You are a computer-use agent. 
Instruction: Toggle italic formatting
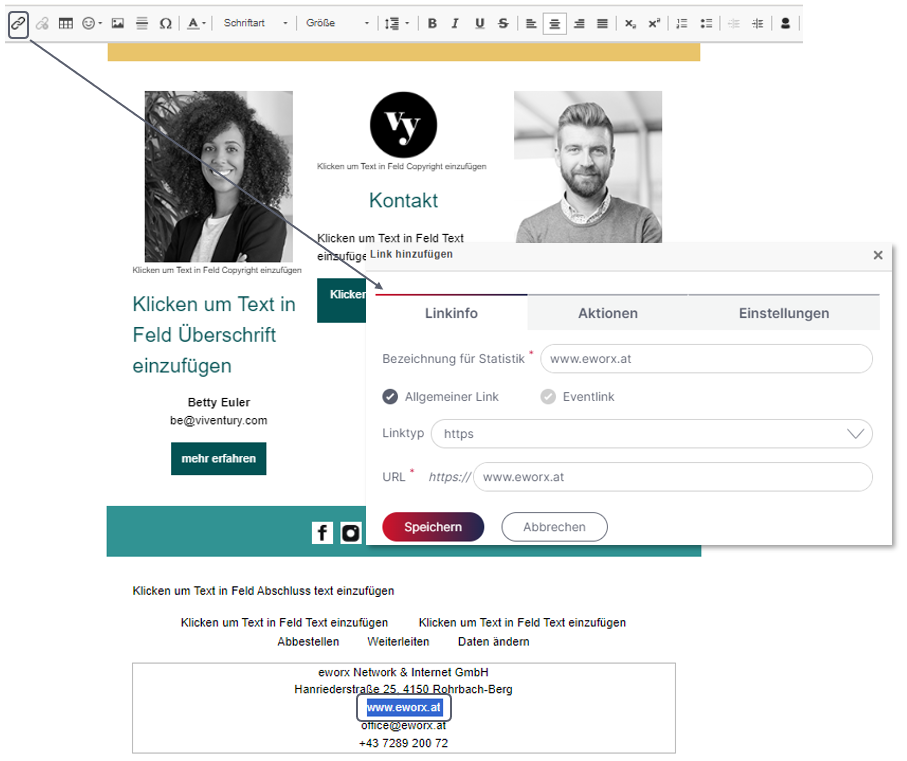[x=455, y=24]
